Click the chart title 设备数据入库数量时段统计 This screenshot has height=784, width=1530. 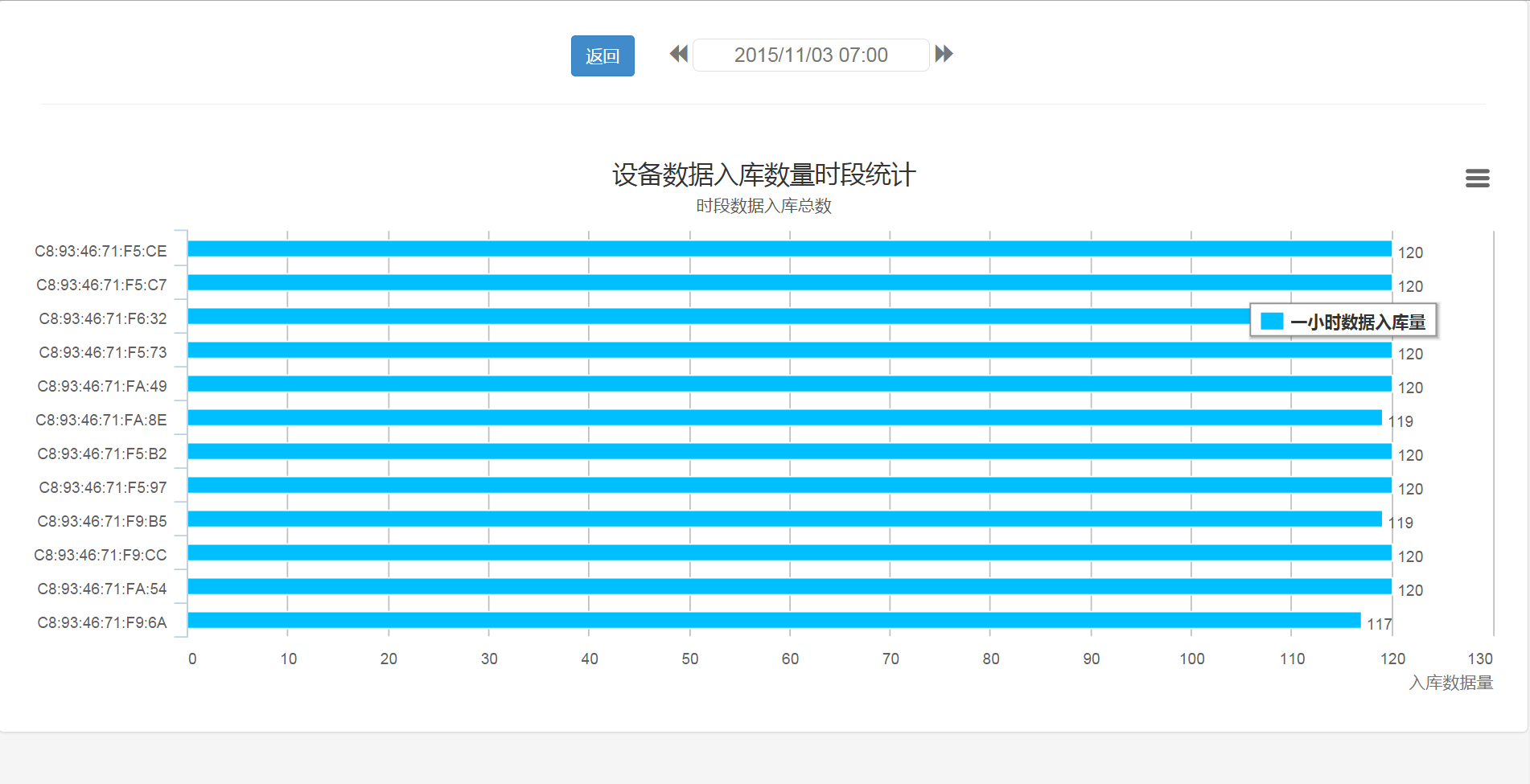[x=763, y=174]
